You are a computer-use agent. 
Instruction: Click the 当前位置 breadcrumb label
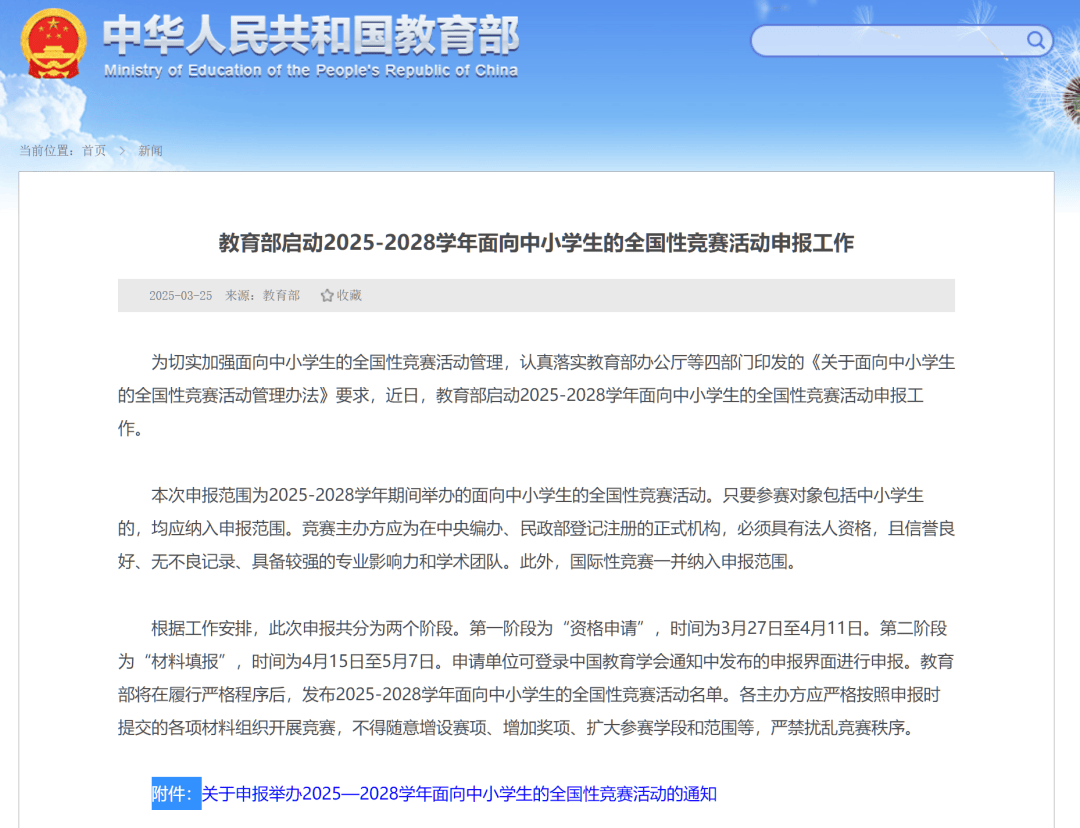46,151
